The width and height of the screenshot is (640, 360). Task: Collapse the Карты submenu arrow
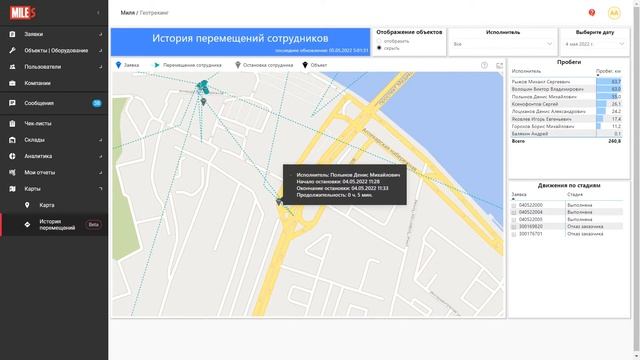click(100, 189)
